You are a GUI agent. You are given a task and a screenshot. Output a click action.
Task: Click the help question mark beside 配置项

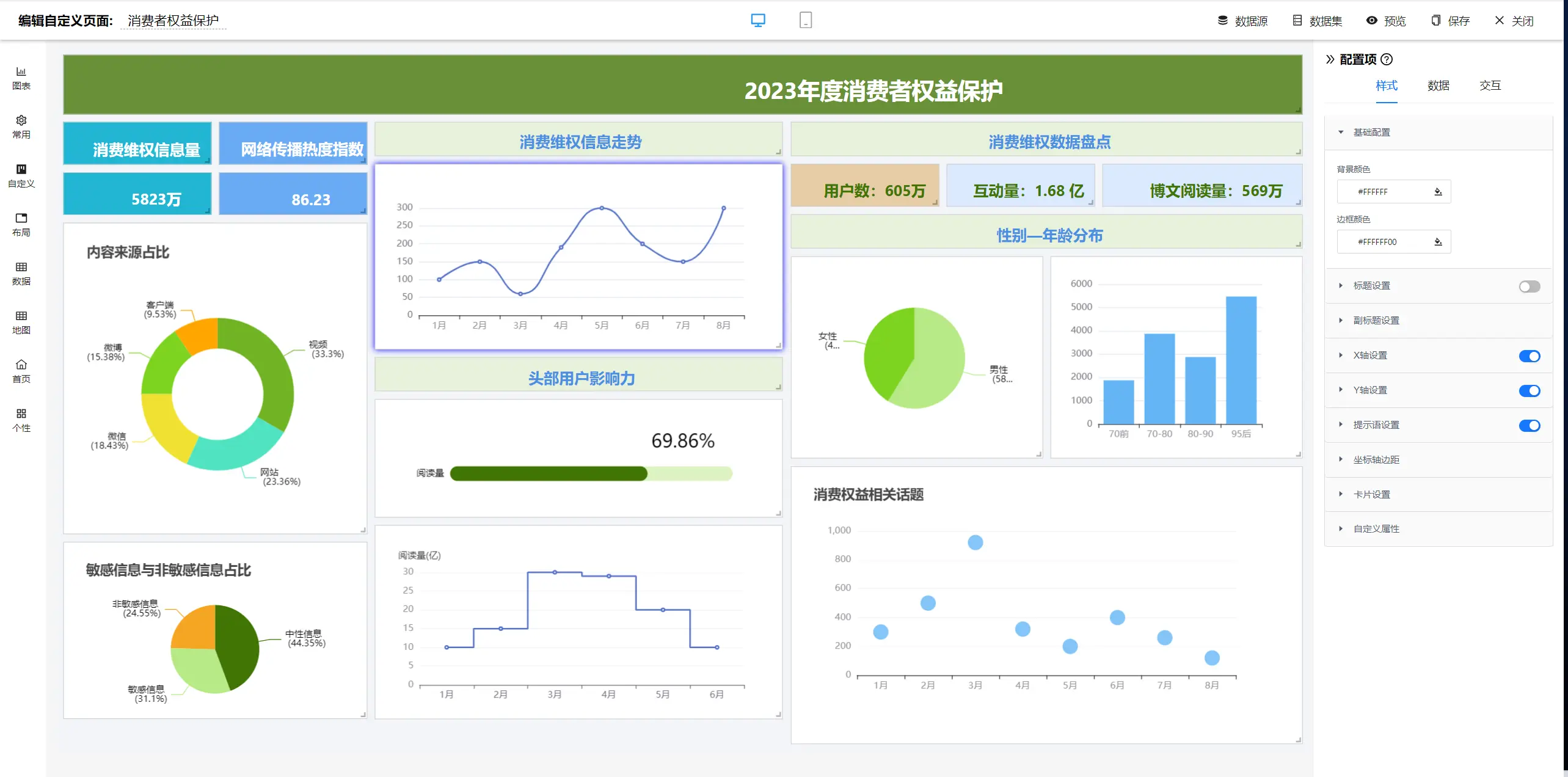[x=1387, y=59]
